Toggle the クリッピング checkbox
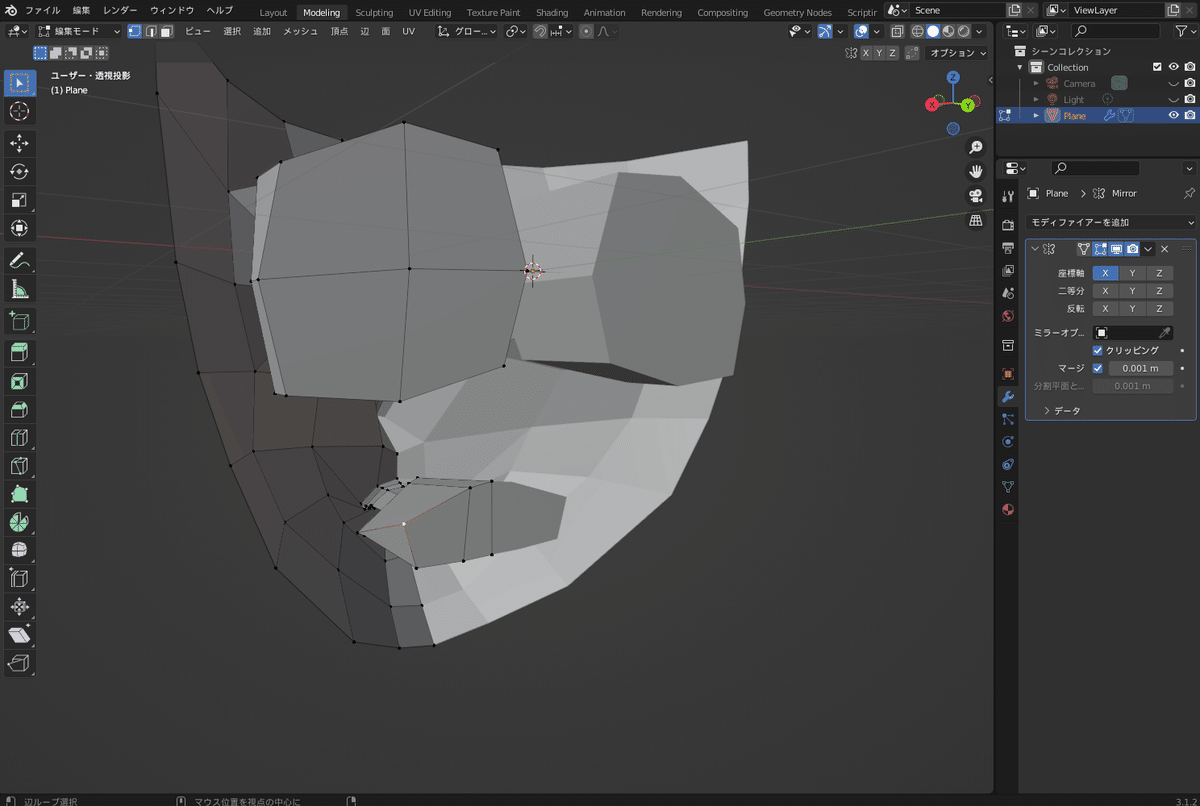The image size is (1200, 806). tap(1098, 351)
